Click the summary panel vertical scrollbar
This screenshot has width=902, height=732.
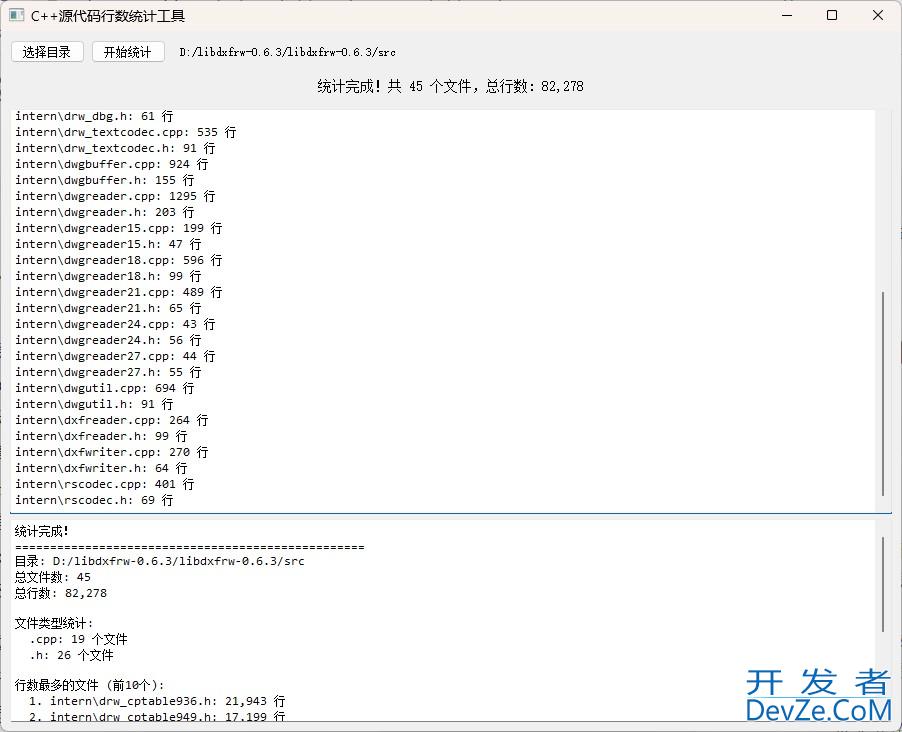(x=883, y=584)
